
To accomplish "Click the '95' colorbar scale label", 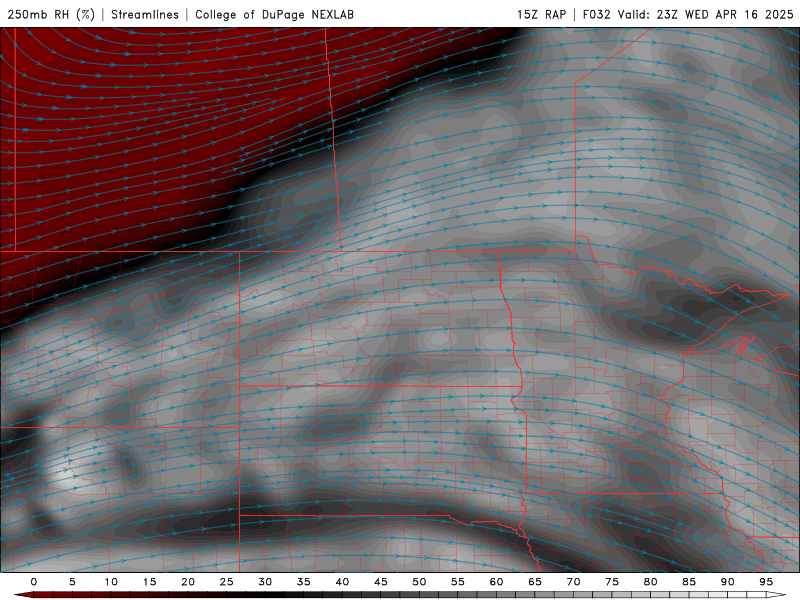I will click(766, 582).
